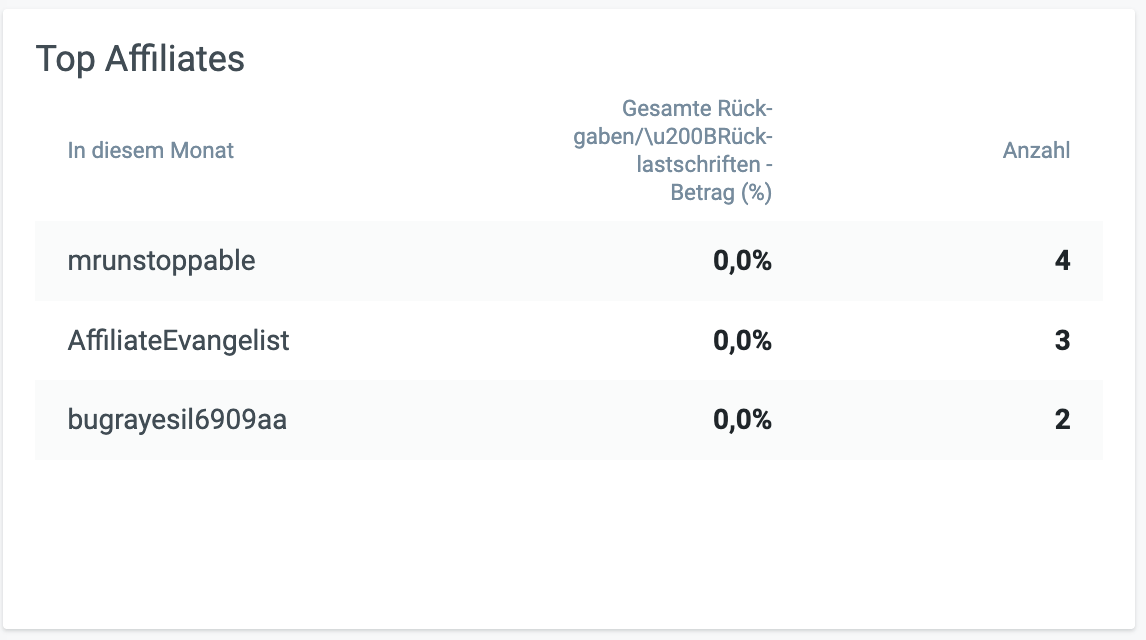Click the 0,0% value for AffiliateEvangelist
Screen dimensions: 1146x640
click(x=742, y=340)
